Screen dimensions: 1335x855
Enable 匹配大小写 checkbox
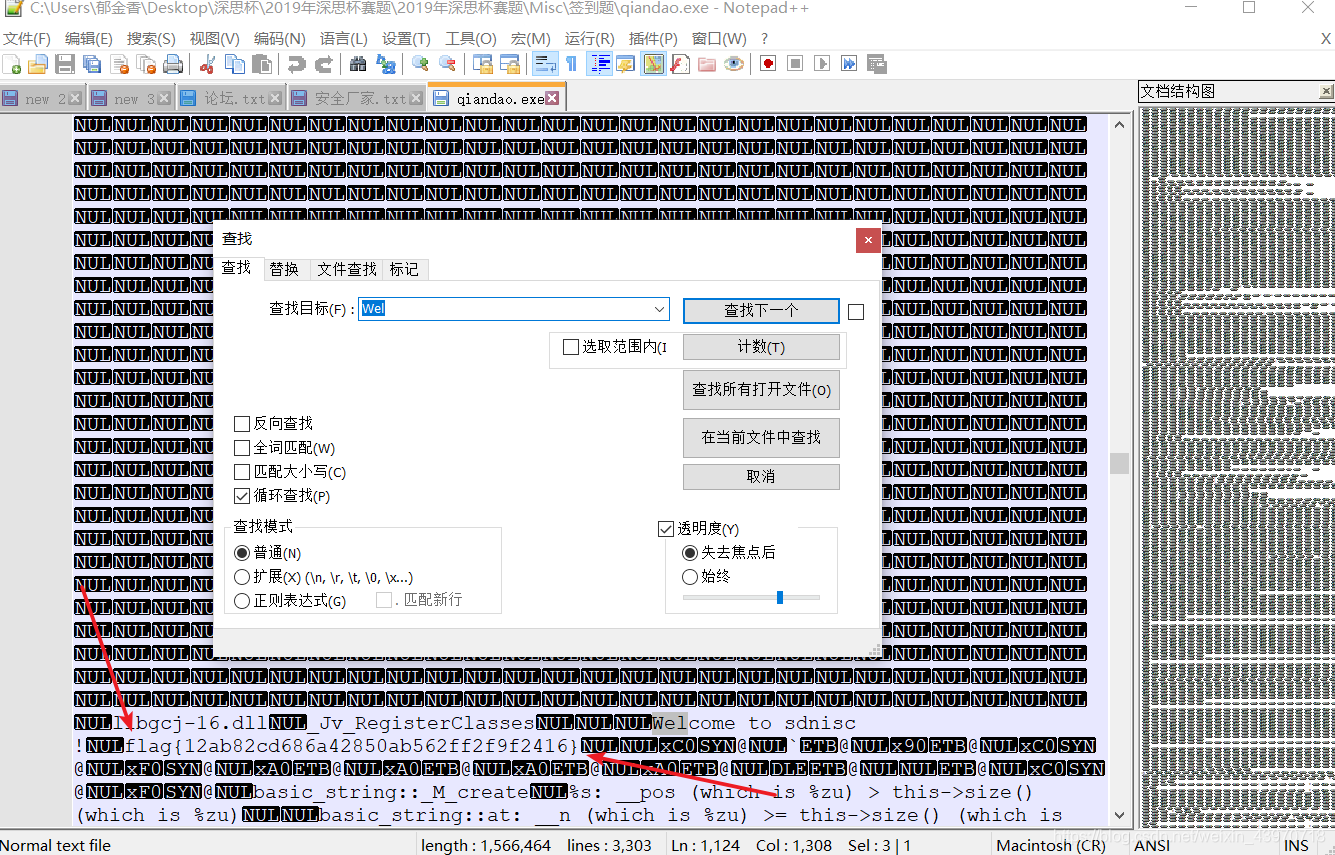pos(289,472)
